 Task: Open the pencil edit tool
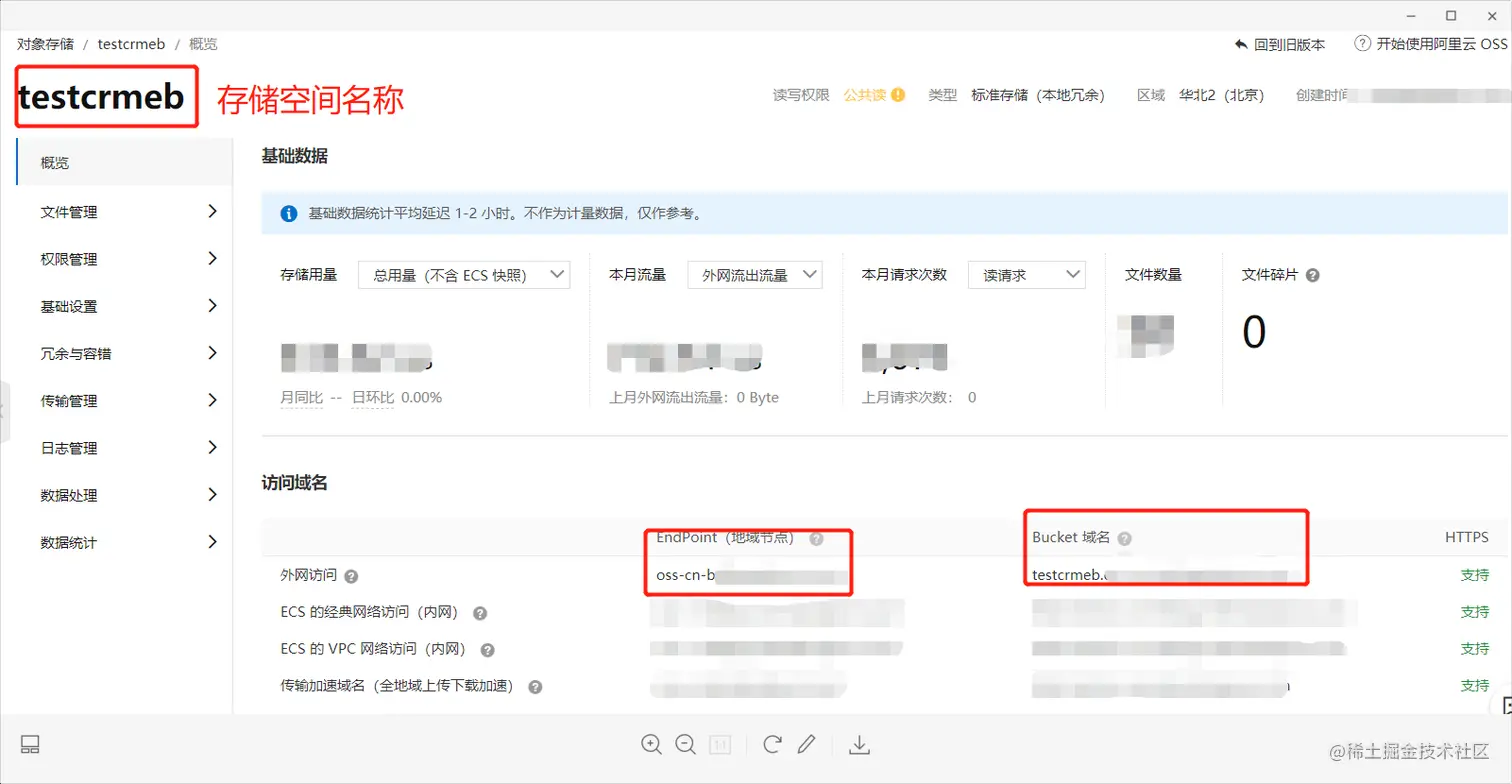[807, 744]
